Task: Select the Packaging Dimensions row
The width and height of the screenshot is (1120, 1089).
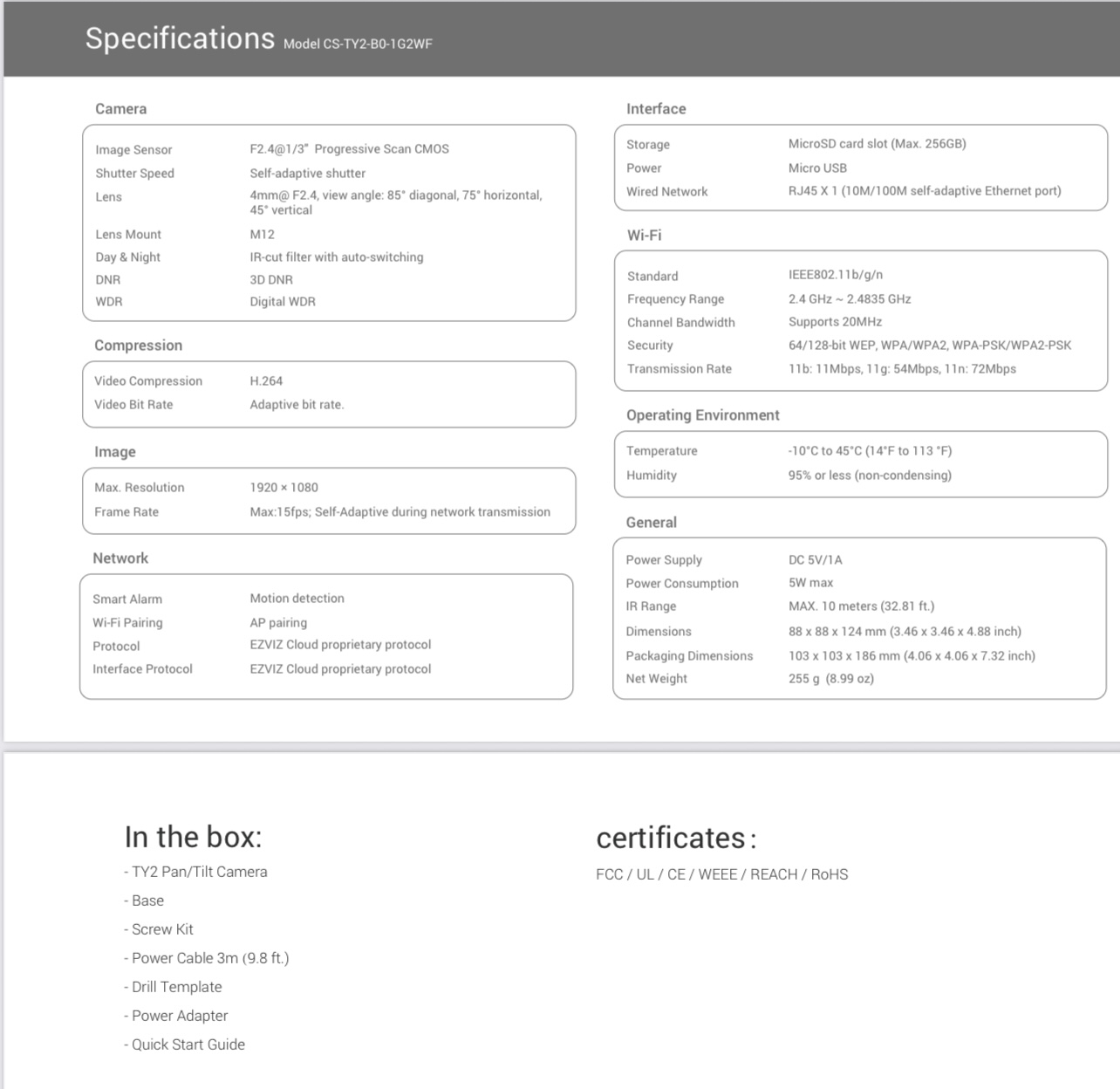Action: (x=830, y=656)
